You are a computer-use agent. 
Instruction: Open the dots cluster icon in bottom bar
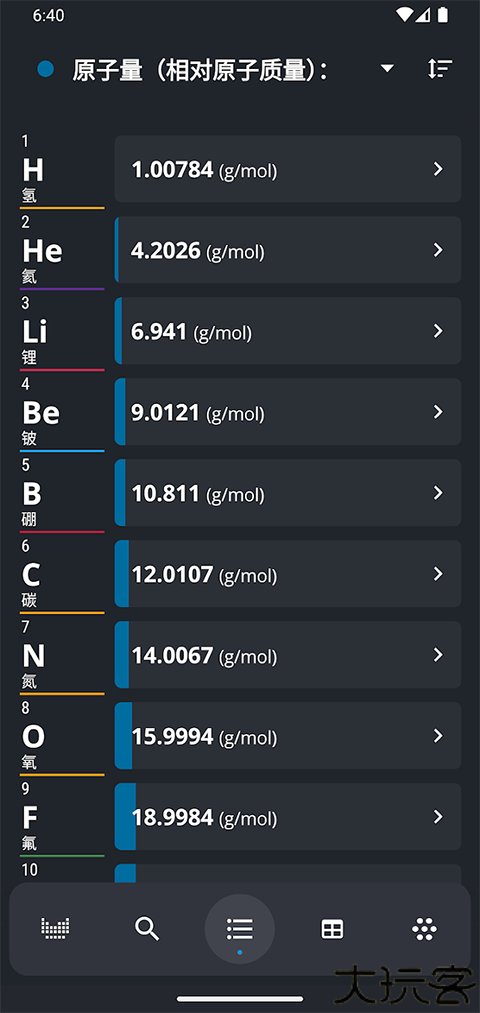pyautogui.click(x=424, y=929)
